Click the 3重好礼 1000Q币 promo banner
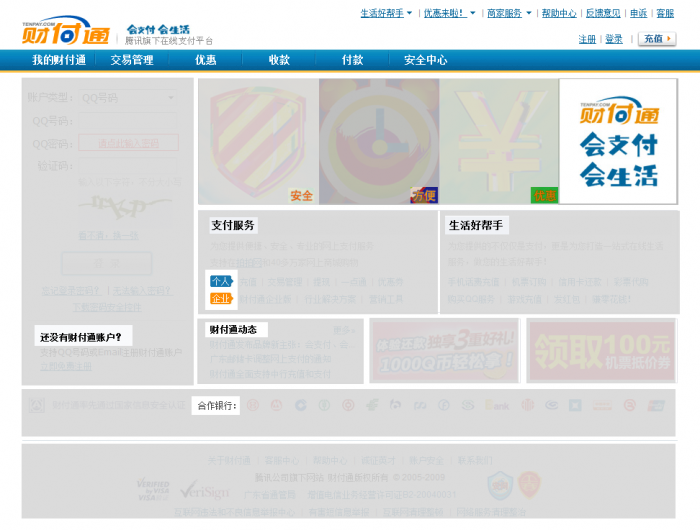This screenshot has width=700, height=530. [x=444, y=351]
